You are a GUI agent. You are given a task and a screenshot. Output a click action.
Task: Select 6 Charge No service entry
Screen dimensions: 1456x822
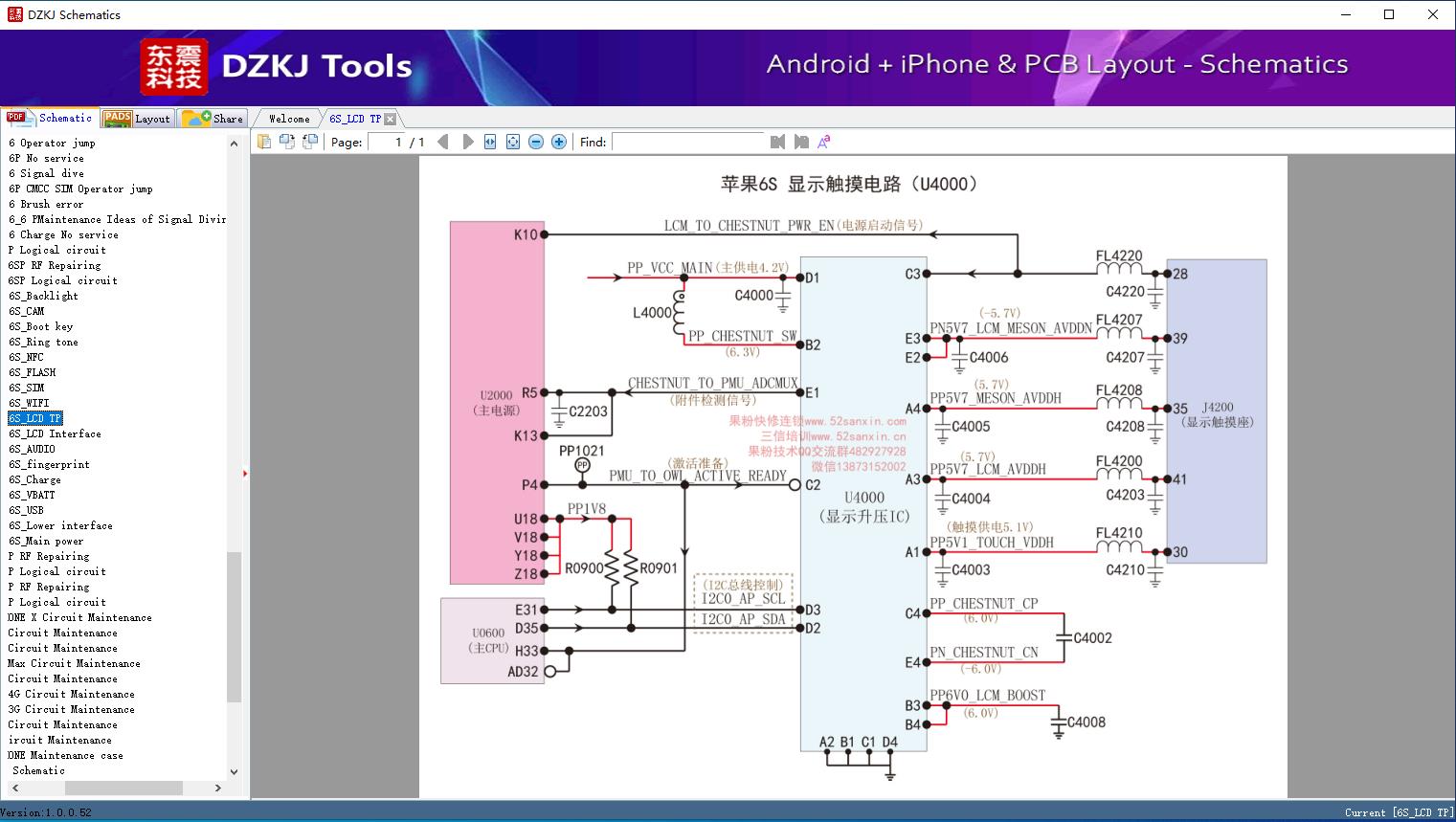pos(63,234)
